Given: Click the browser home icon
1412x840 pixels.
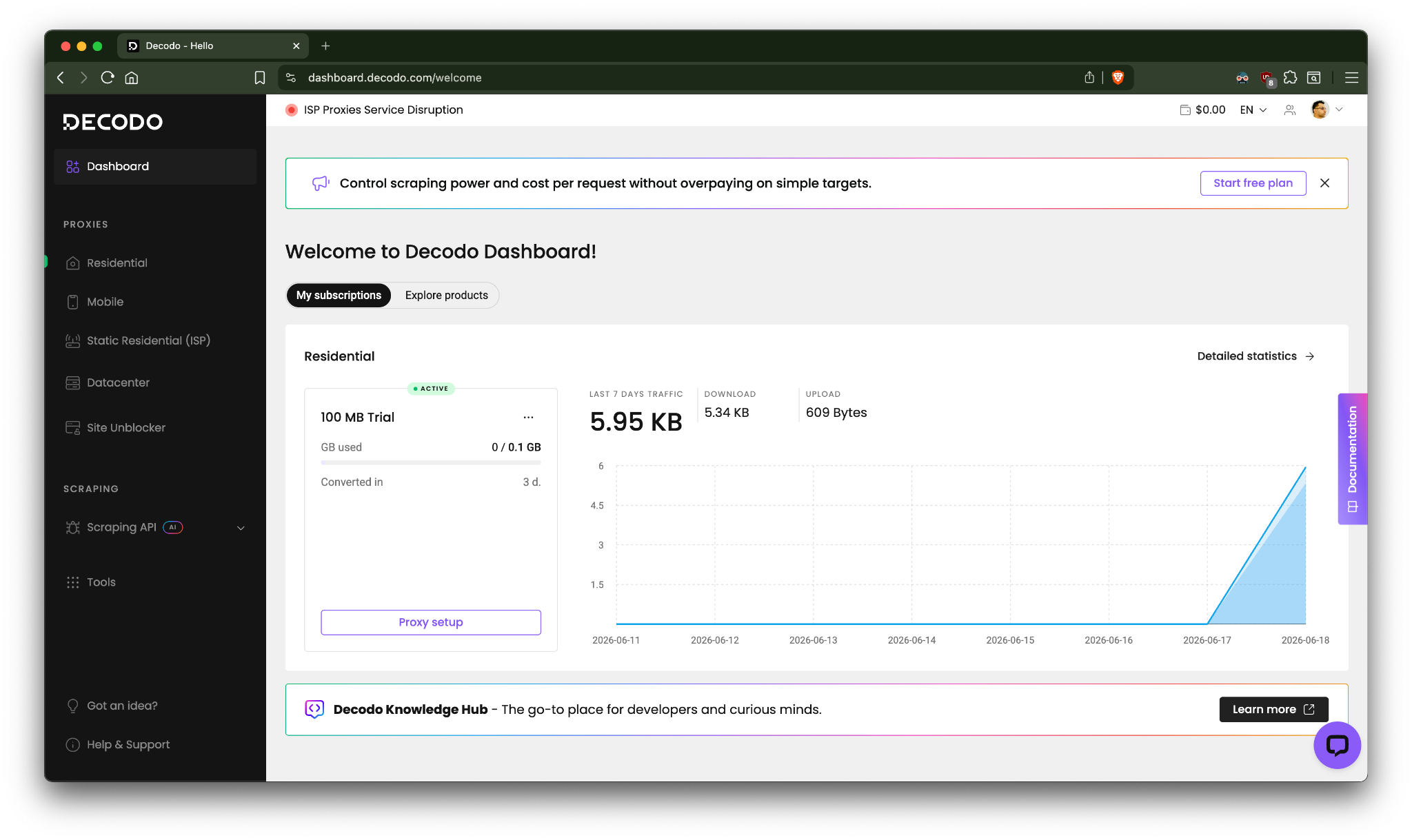Looking at the screenshot, I should 132,78.
